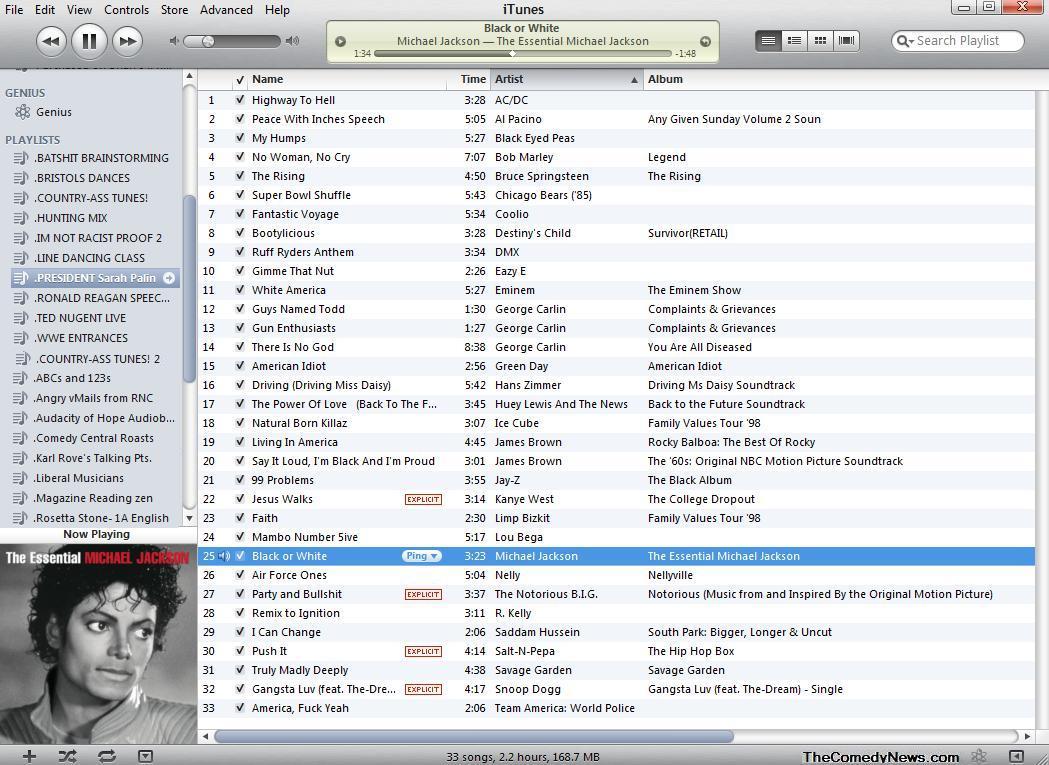Adjust the volume slider
This screenshot has height=765, width=1049.
pyautogui.click(x=210, y=41)
